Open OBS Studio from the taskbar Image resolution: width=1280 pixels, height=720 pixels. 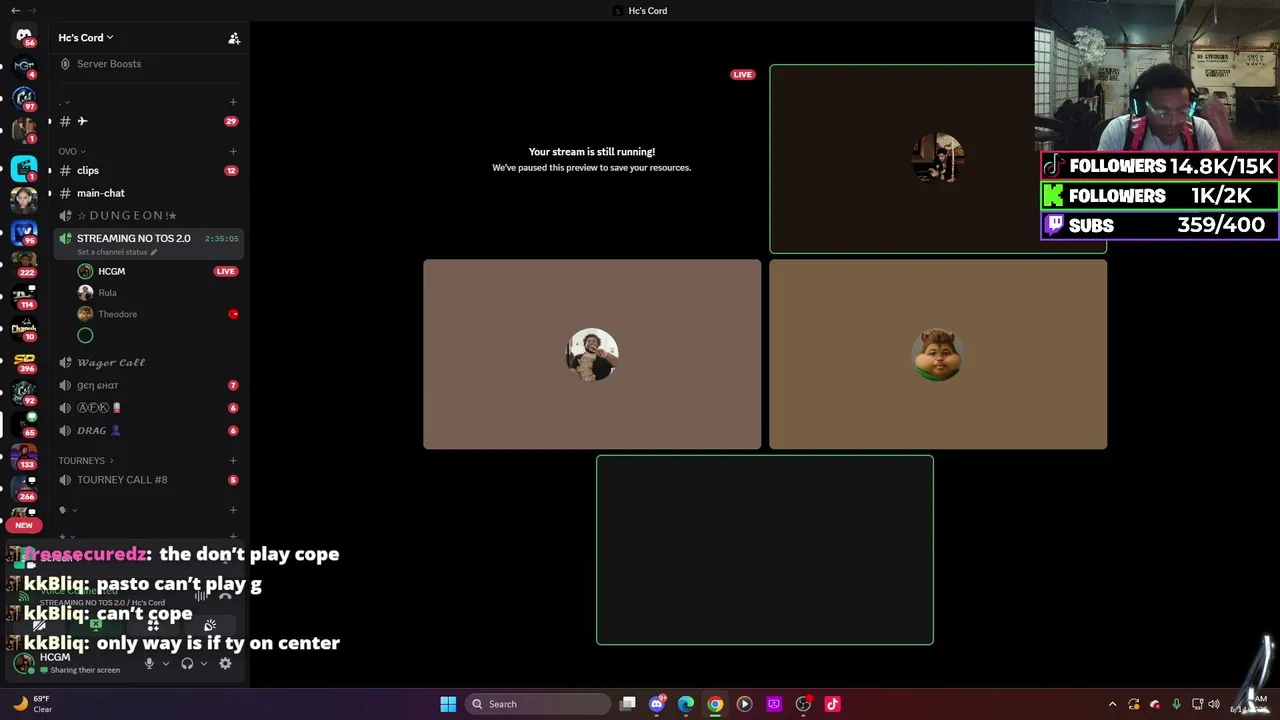(803, 704)
